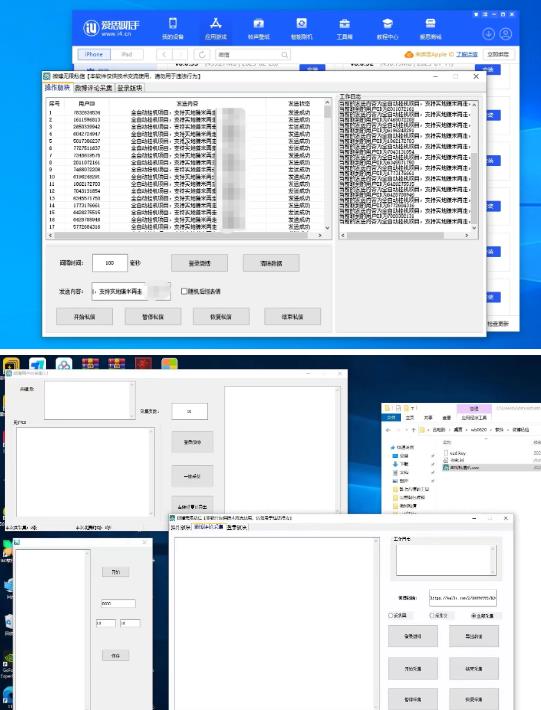Image resolution: width=541 pixels, height=710 pixels.
Task: Tick the second checkbox under the Weibo URL field
Action: (x=432, y=616)
